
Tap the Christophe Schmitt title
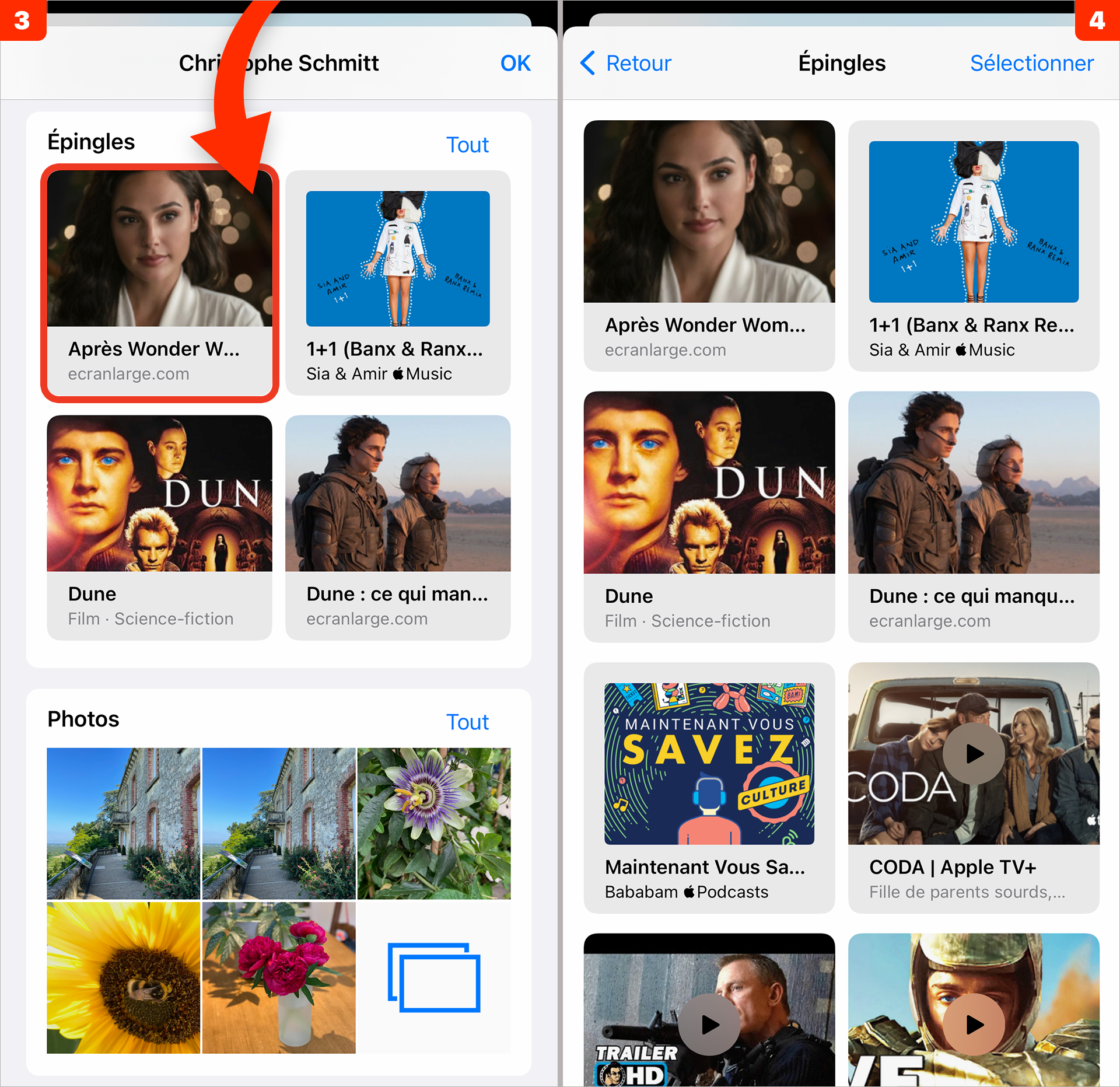(x=279, y=63)
